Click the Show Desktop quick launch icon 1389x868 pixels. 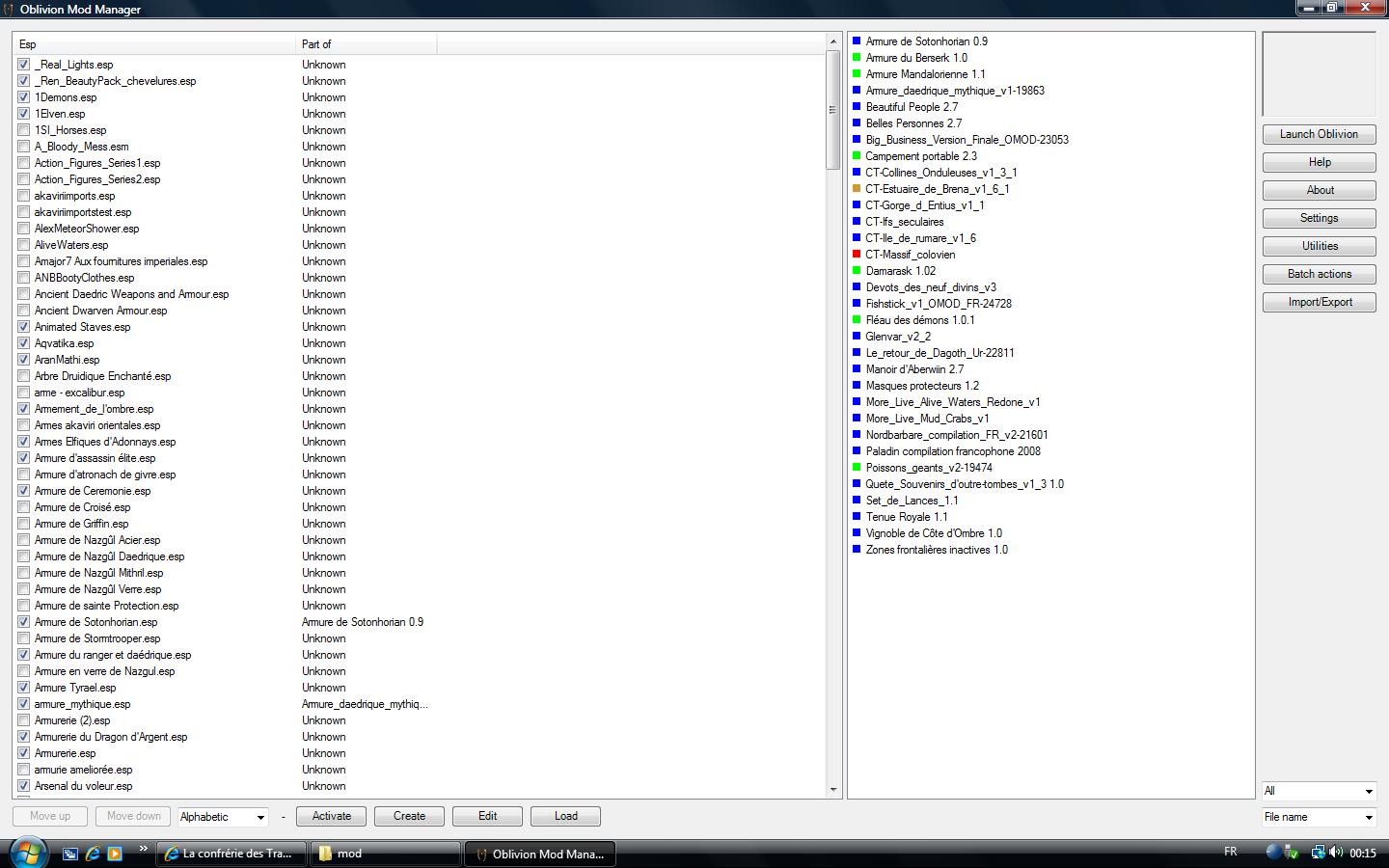70,854
